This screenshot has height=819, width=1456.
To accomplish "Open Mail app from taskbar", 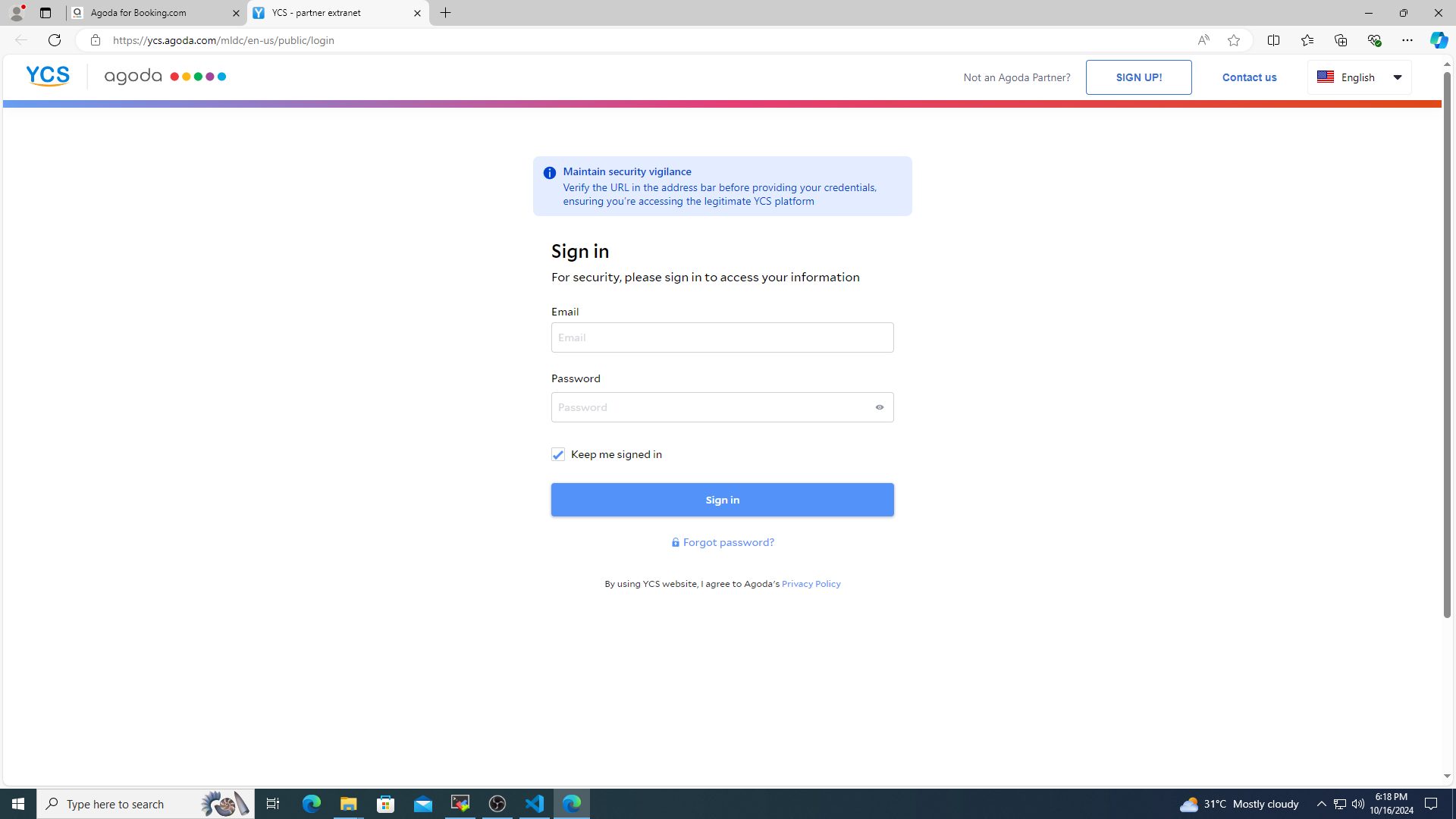I will 423,804.
